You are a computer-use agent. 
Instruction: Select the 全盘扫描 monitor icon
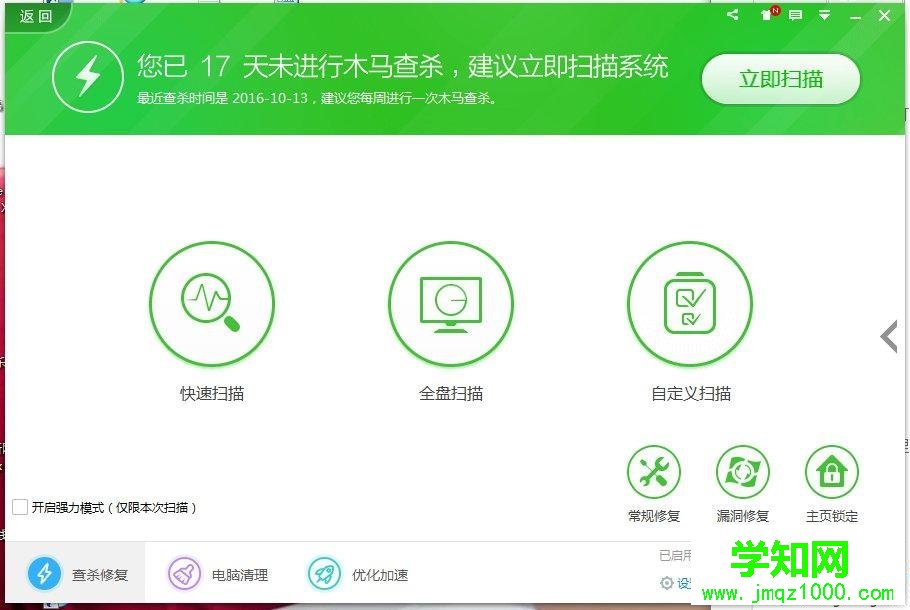(x=450, y=303)
